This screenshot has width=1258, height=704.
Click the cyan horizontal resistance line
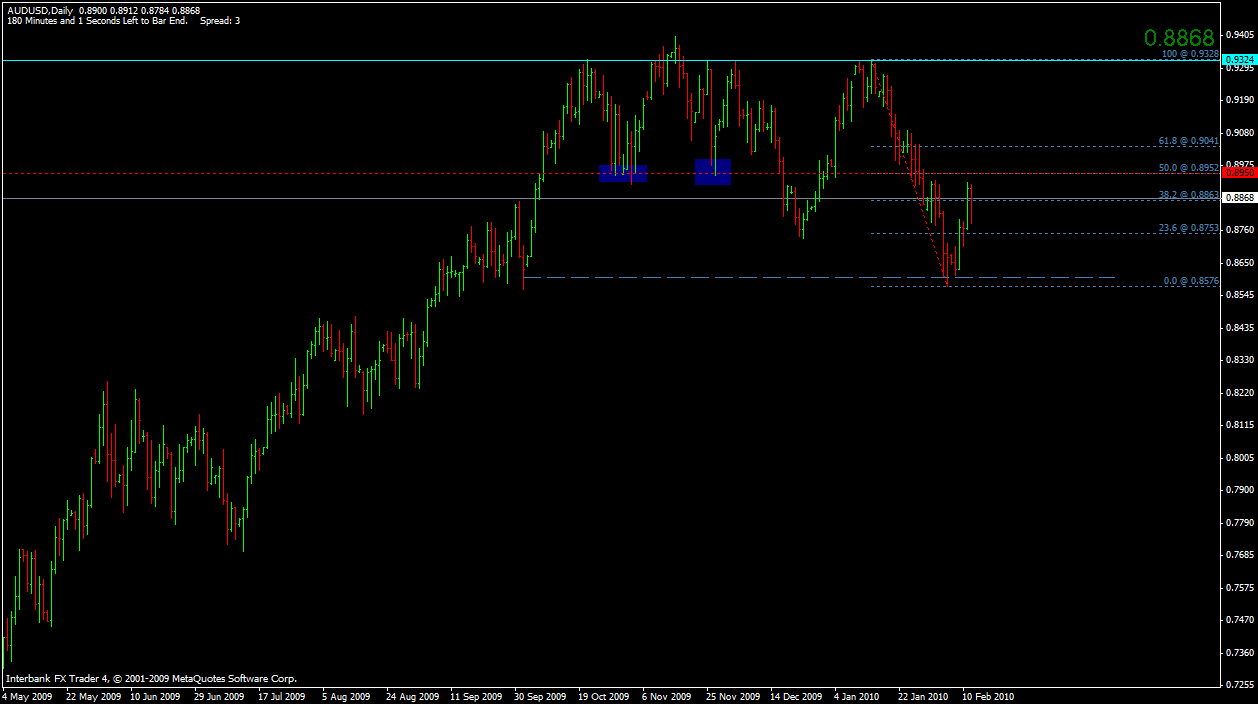coord(400,60)
